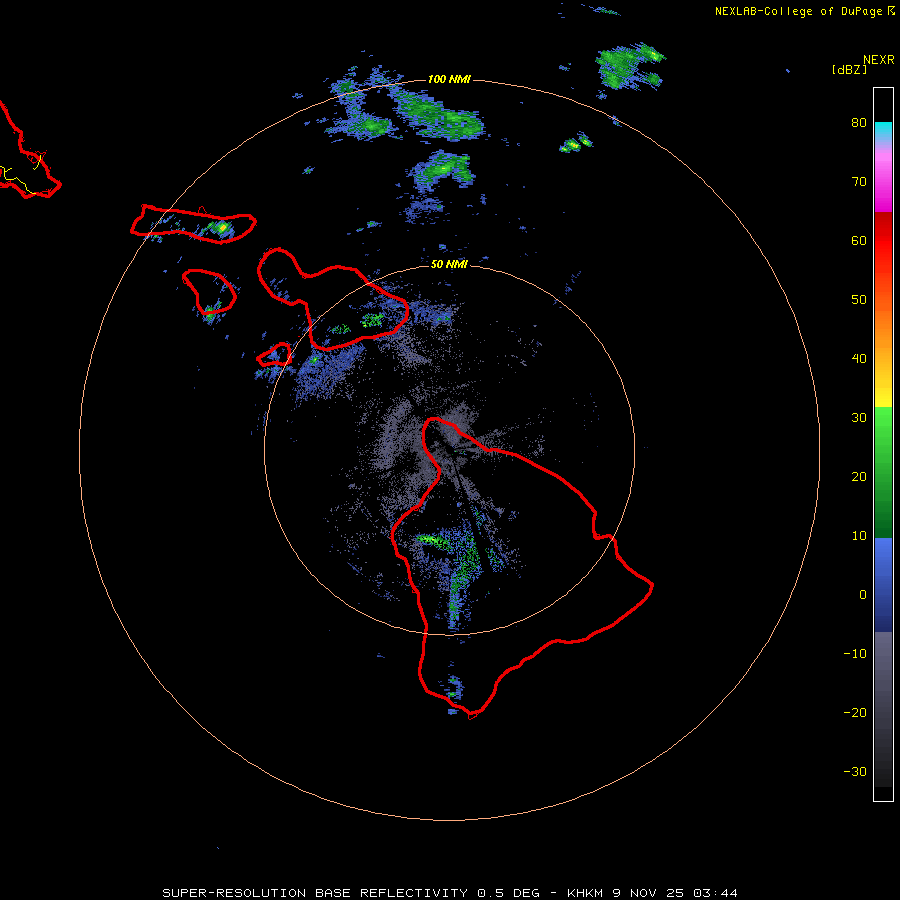Click the 20 value on dBZ scale
900x900 pixels.
point(859,477)
